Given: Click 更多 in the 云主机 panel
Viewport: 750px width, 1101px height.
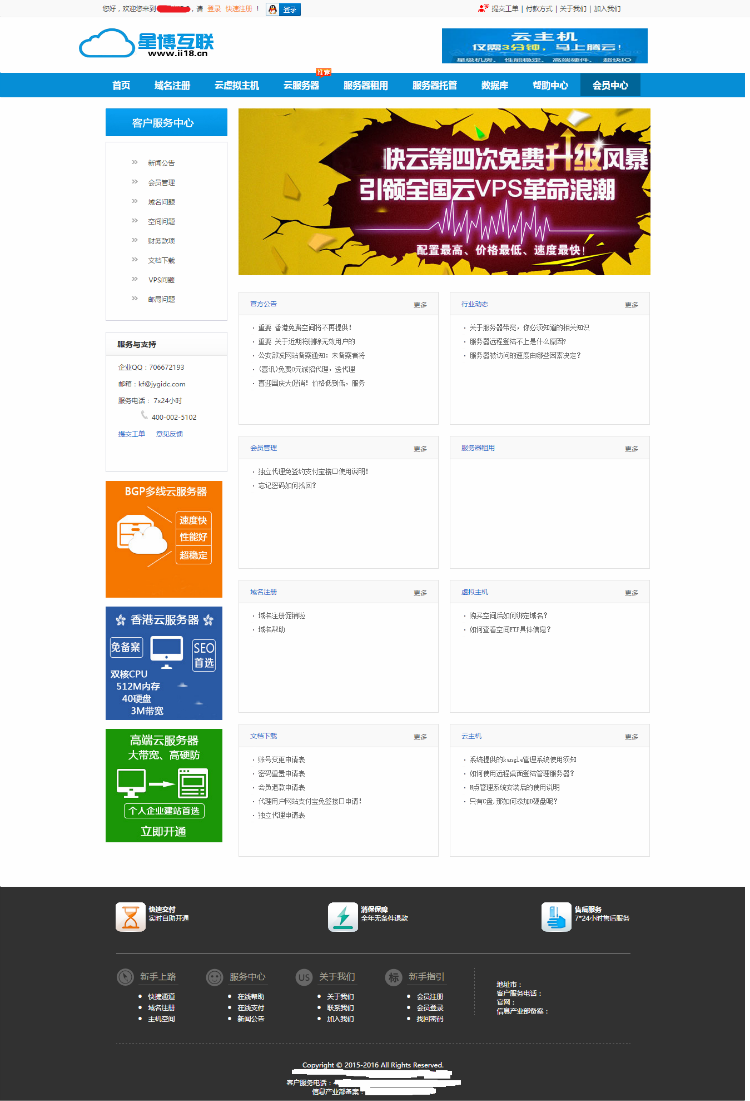Looking at the screenshot, I should click(631, 737).
